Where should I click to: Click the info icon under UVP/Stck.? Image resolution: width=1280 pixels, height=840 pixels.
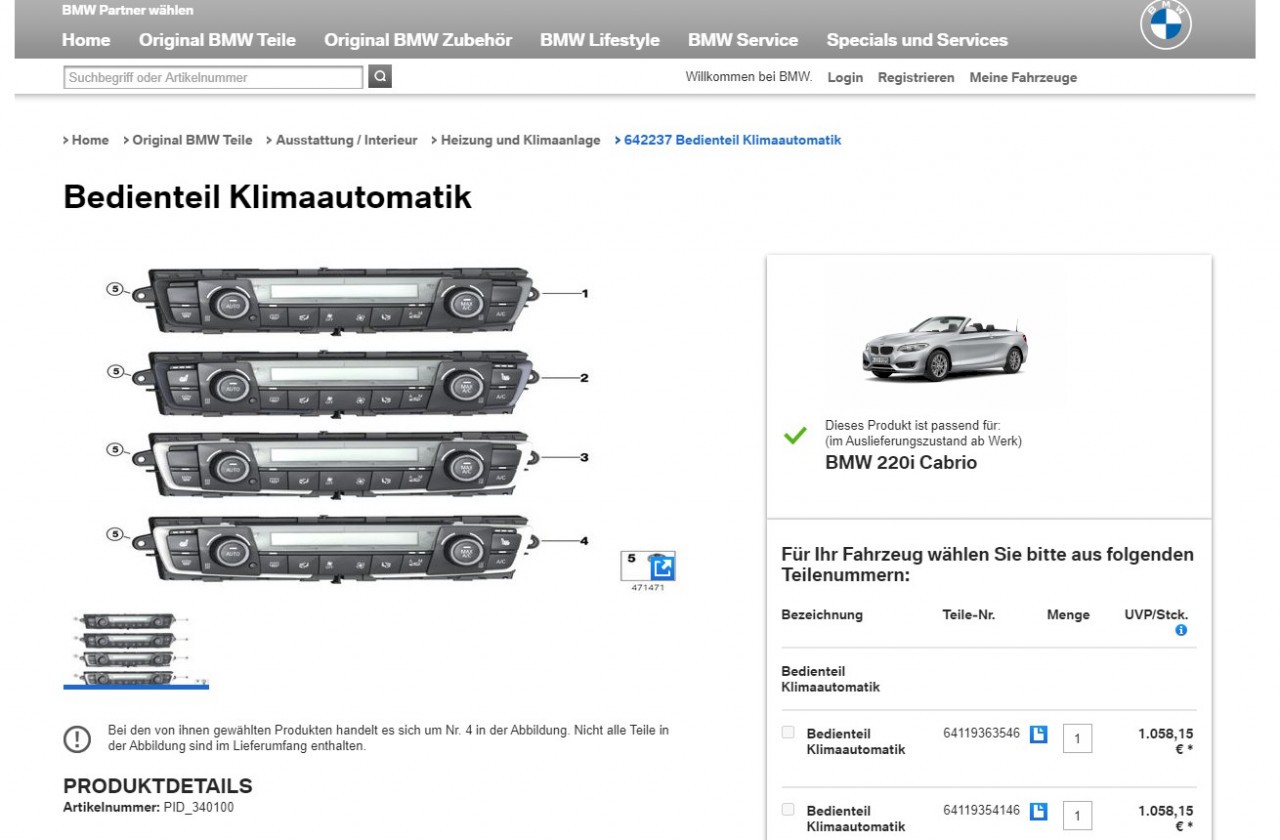1181,631
